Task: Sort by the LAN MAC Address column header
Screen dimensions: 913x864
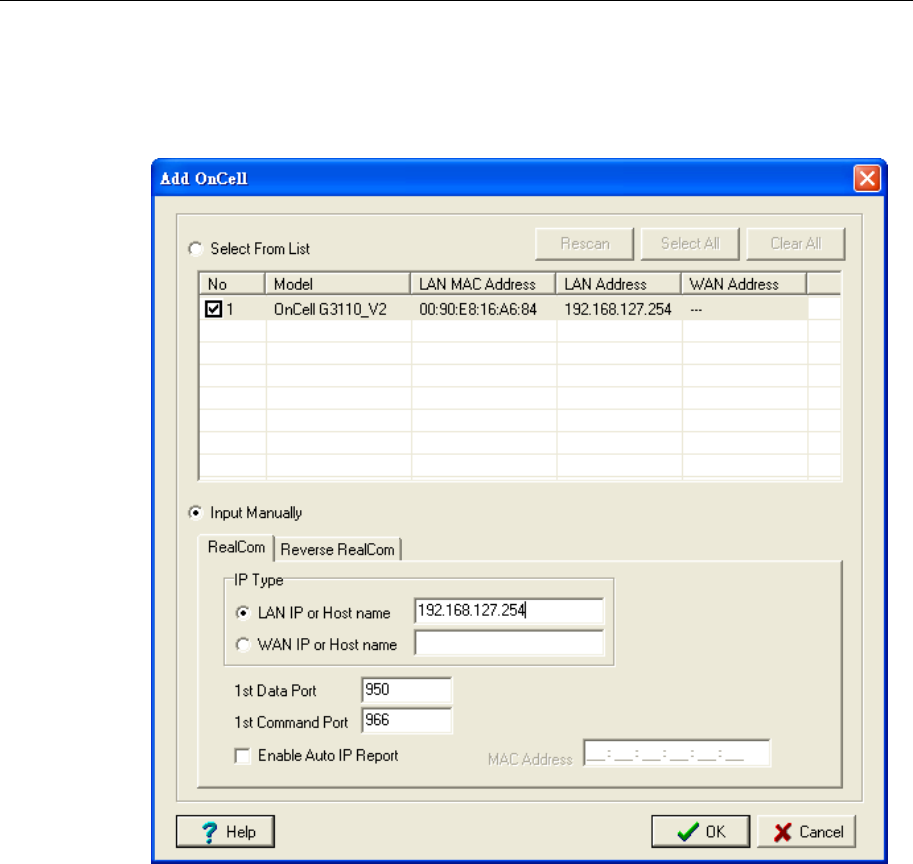Action: (x=483, y=284)
